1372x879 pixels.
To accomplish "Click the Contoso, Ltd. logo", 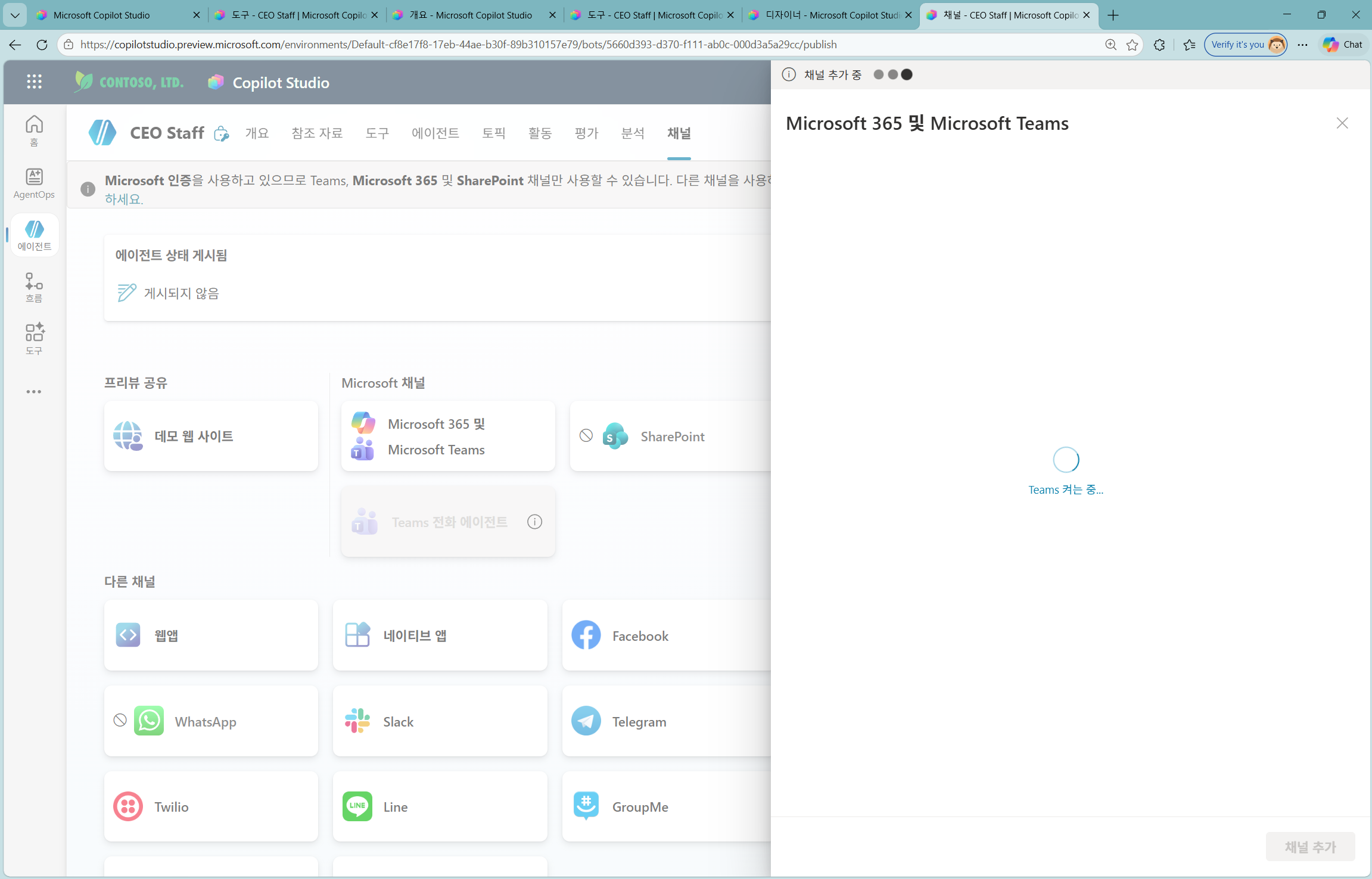I will [x=129, y=82].
